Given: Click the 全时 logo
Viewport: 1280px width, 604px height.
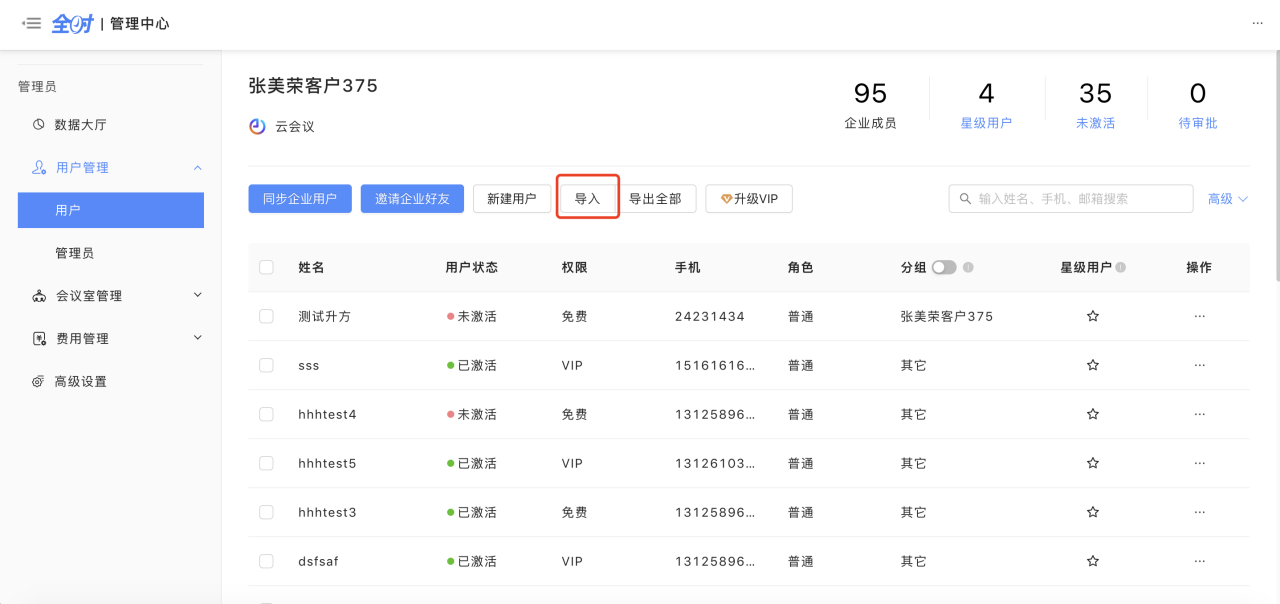Looking at the screenshot, I should tap(72, 23).
